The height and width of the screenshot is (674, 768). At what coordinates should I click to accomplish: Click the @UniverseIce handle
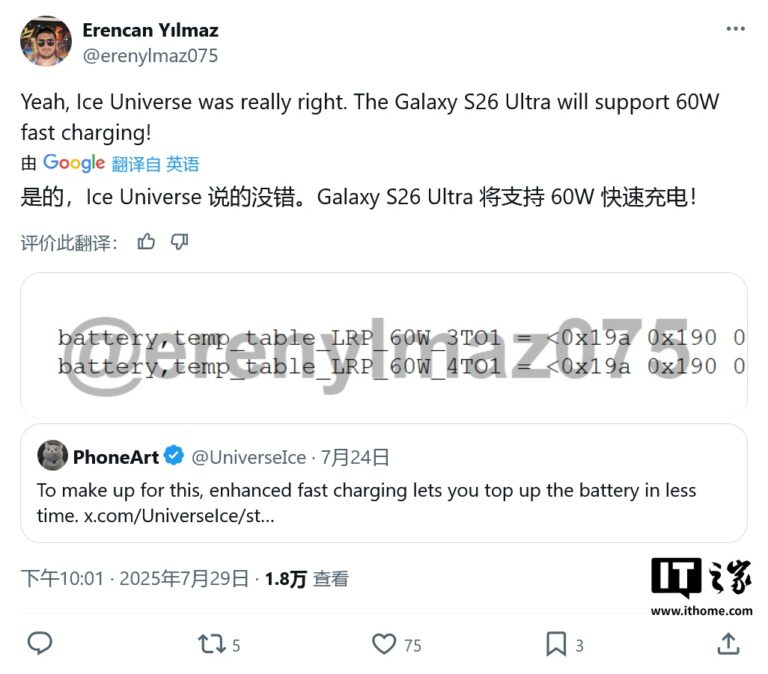249,457
